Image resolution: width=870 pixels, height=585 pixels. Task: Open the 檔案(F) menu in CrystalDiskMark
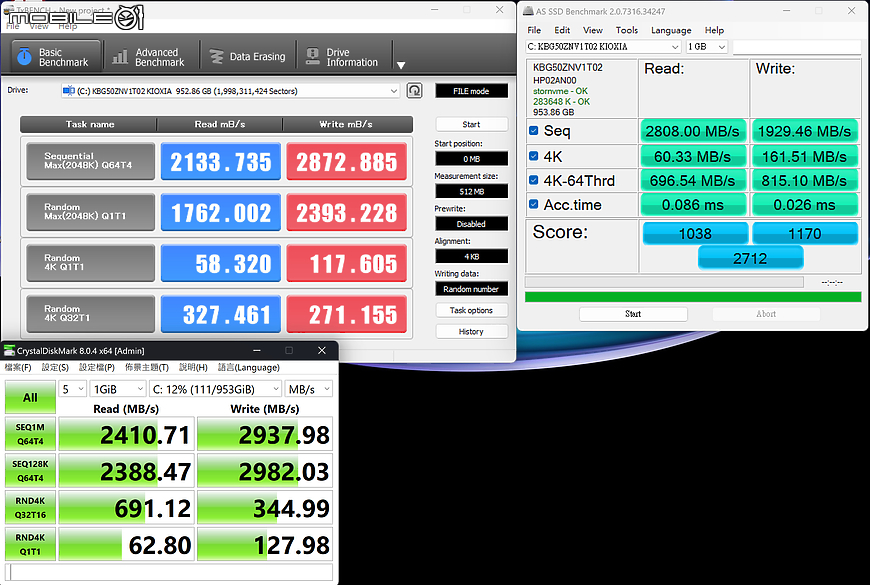18,367
